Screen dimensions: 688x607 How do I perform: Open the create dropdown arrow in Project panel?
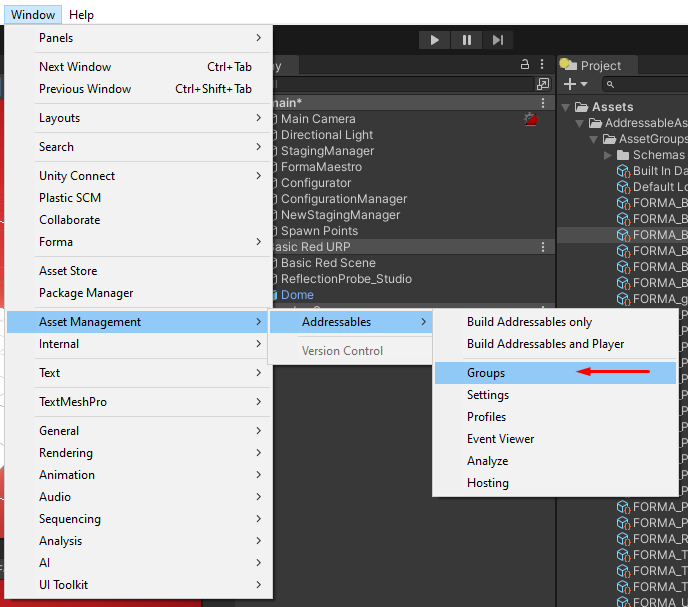tap(584, 84)
